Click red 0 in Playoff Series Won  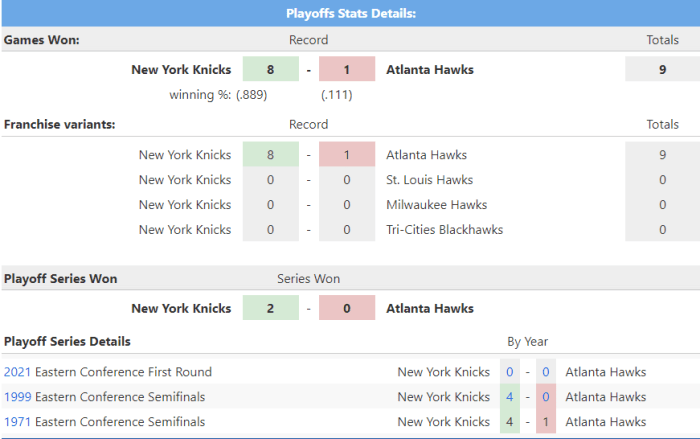[x=347, y=309]
